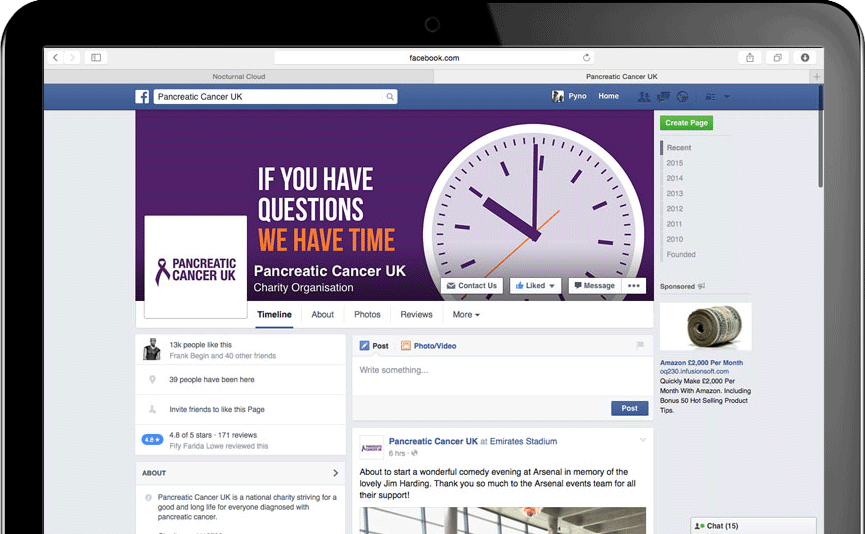Expand the More tab menu
Image resolution: width=865 pixels, height=534 pixels.
466,314
